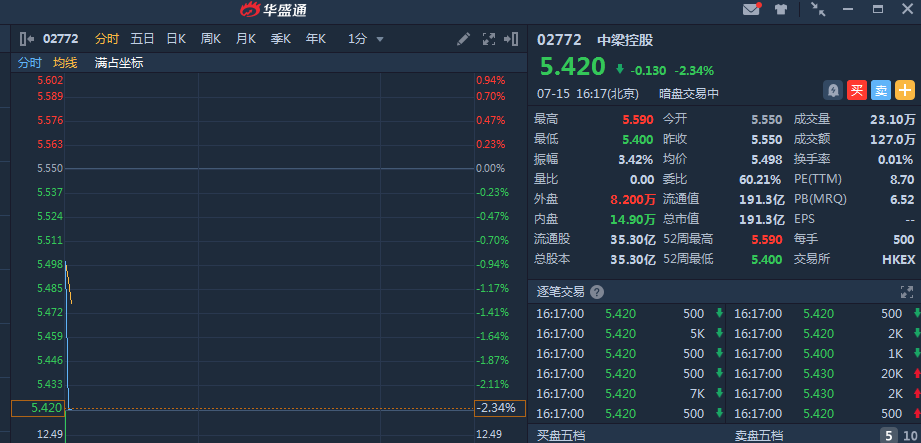Open the mail inbox envelope icon

(751, 10)
